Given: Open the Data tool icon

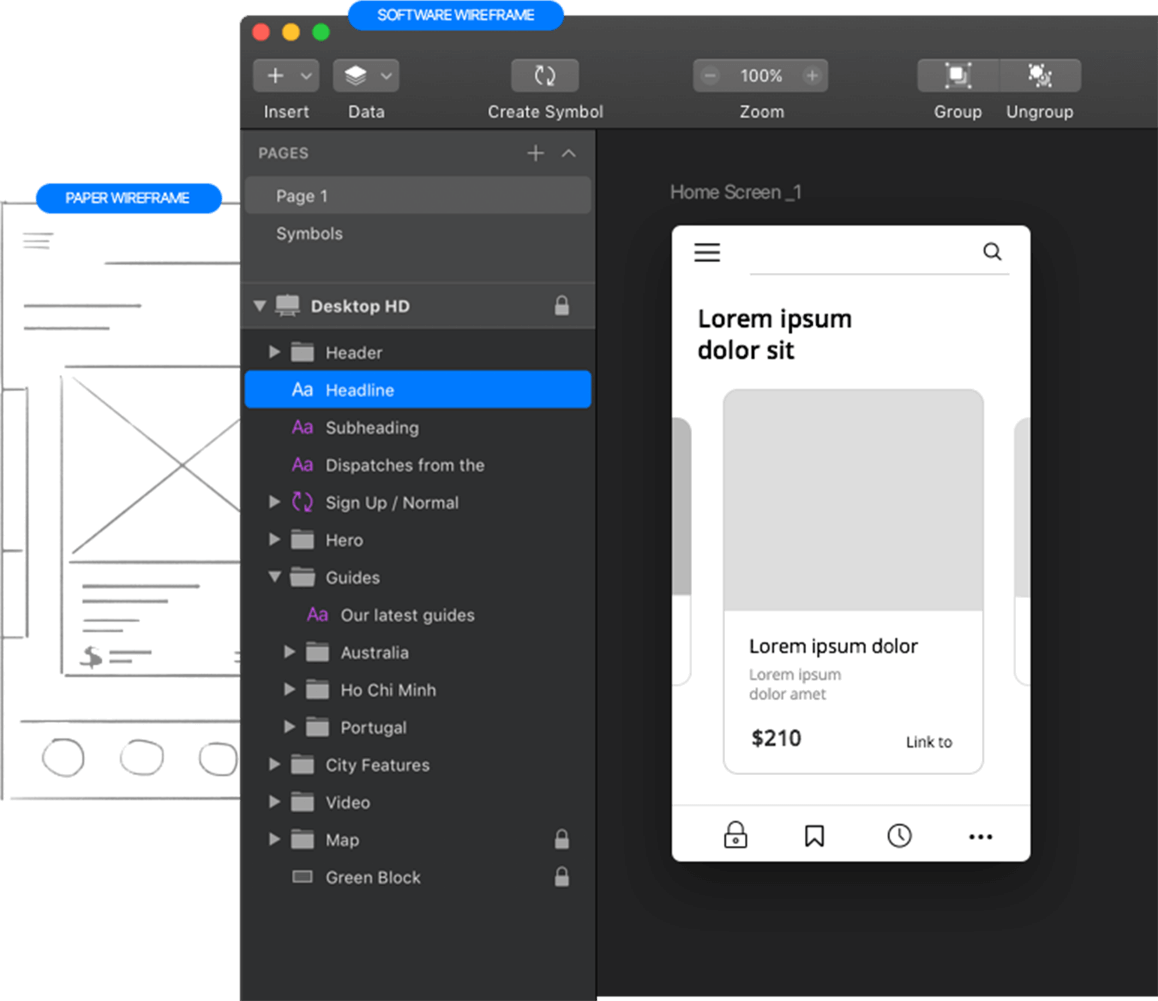Looking at the screenshot, I should pyautogui.click(x=357, y=74).
